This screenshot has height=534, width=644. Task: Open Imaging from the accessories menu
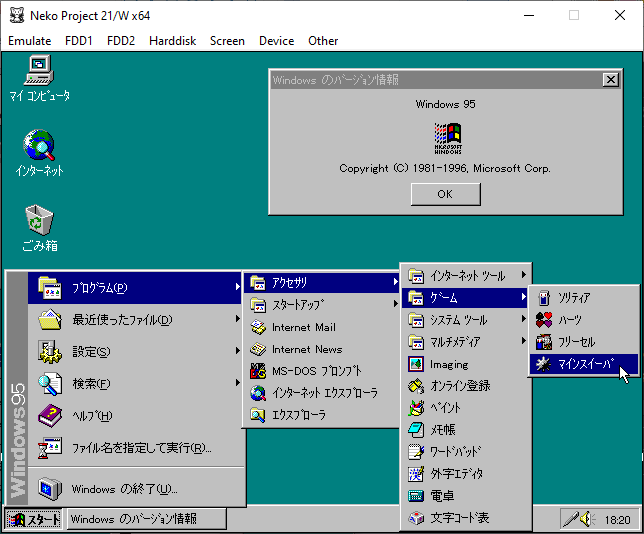(x=465, y=364)
